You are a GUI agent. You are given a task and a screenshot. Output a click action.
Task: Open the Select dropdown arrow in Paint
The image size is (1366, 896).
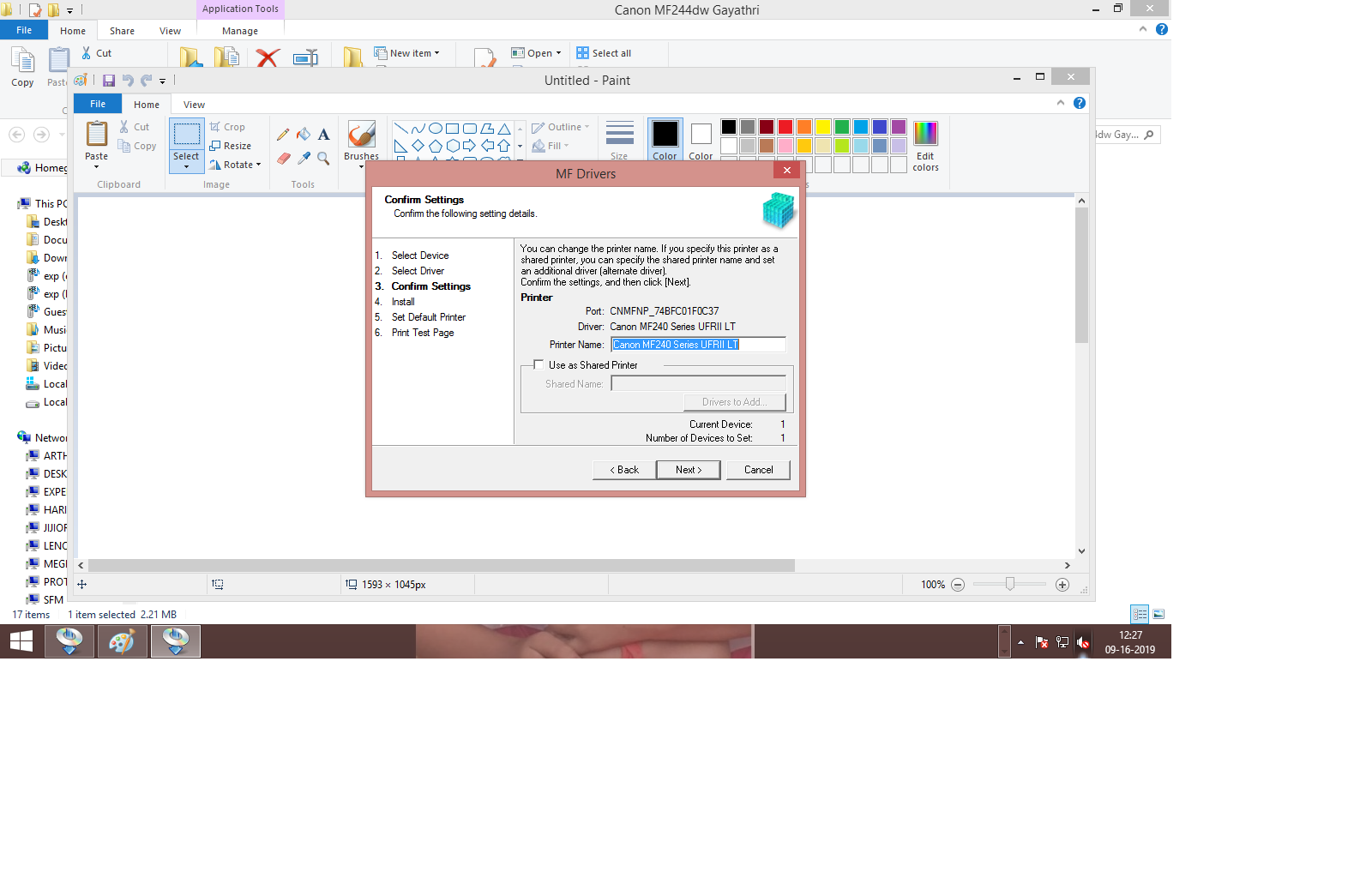click(x=186, y=166)
